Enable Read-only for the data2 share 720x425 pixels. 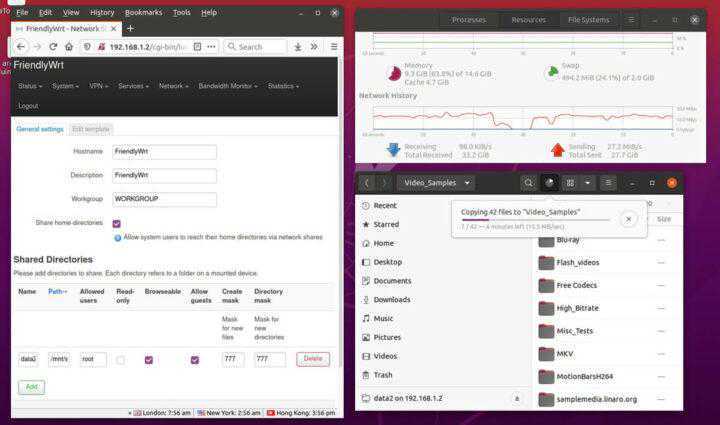120,359
